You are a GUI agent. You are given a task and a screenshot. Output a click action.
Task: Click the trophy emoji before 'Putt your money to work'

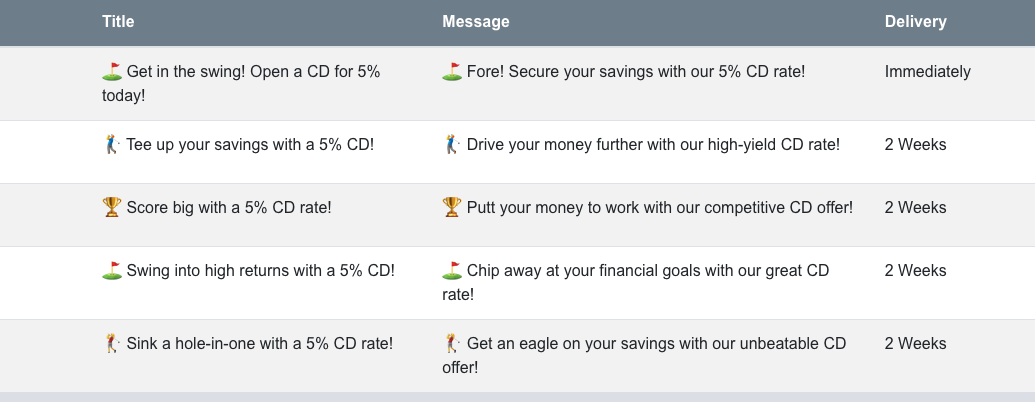tap(452, 207)
